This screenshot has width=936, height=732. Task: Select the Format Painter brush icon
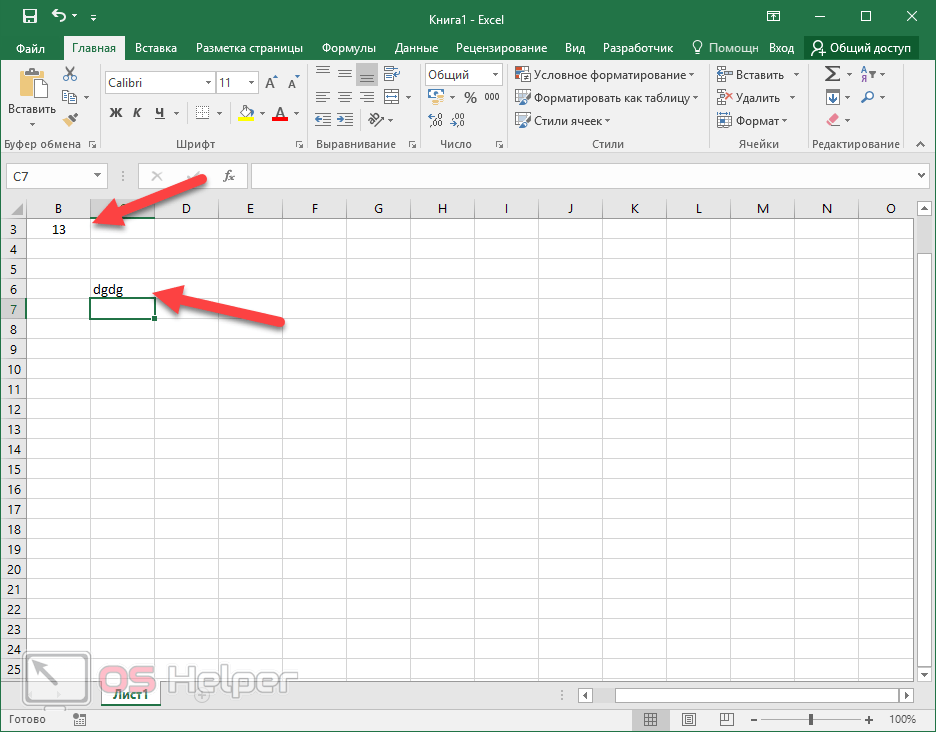pyautogui.click(x=69, y=120)
